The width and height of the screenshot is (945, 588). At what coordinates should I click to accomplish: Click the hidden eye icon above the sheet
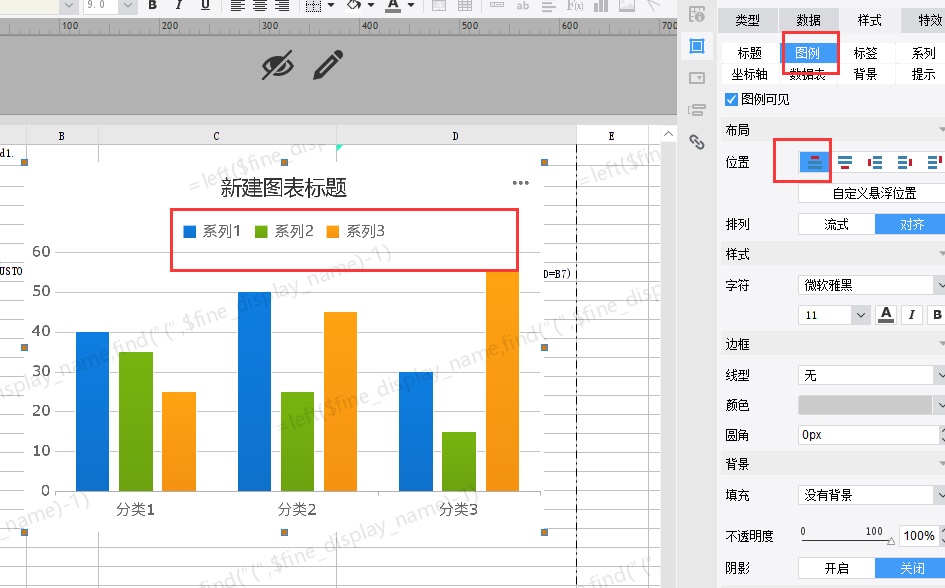278,64
